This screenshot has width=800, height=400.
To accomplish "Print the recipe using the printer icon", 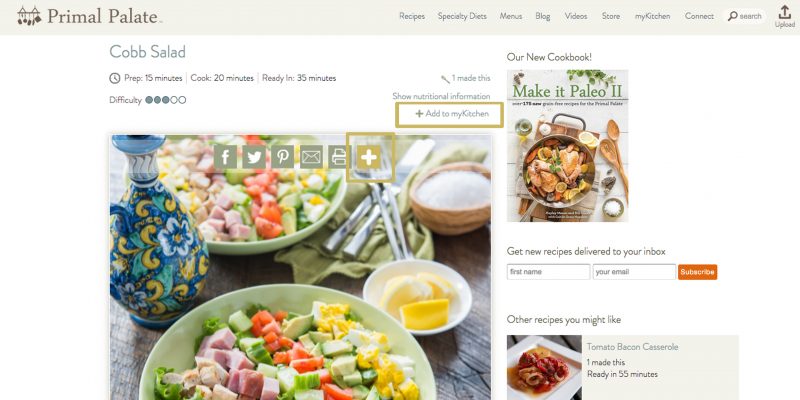I will (339, 157).
